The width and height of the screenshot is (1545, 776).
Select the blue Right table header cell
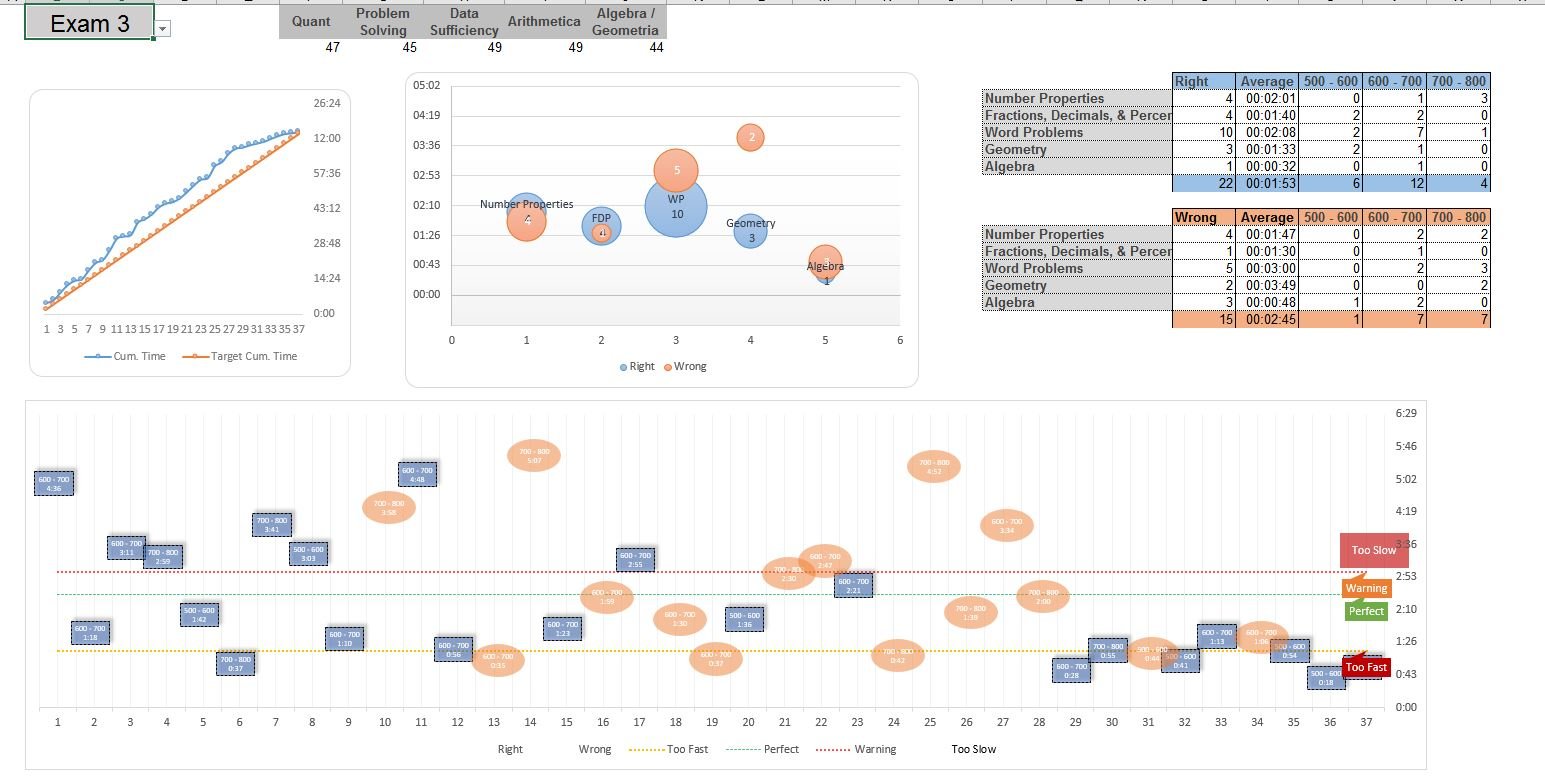pyautogui.click(x=1203, y=81)
